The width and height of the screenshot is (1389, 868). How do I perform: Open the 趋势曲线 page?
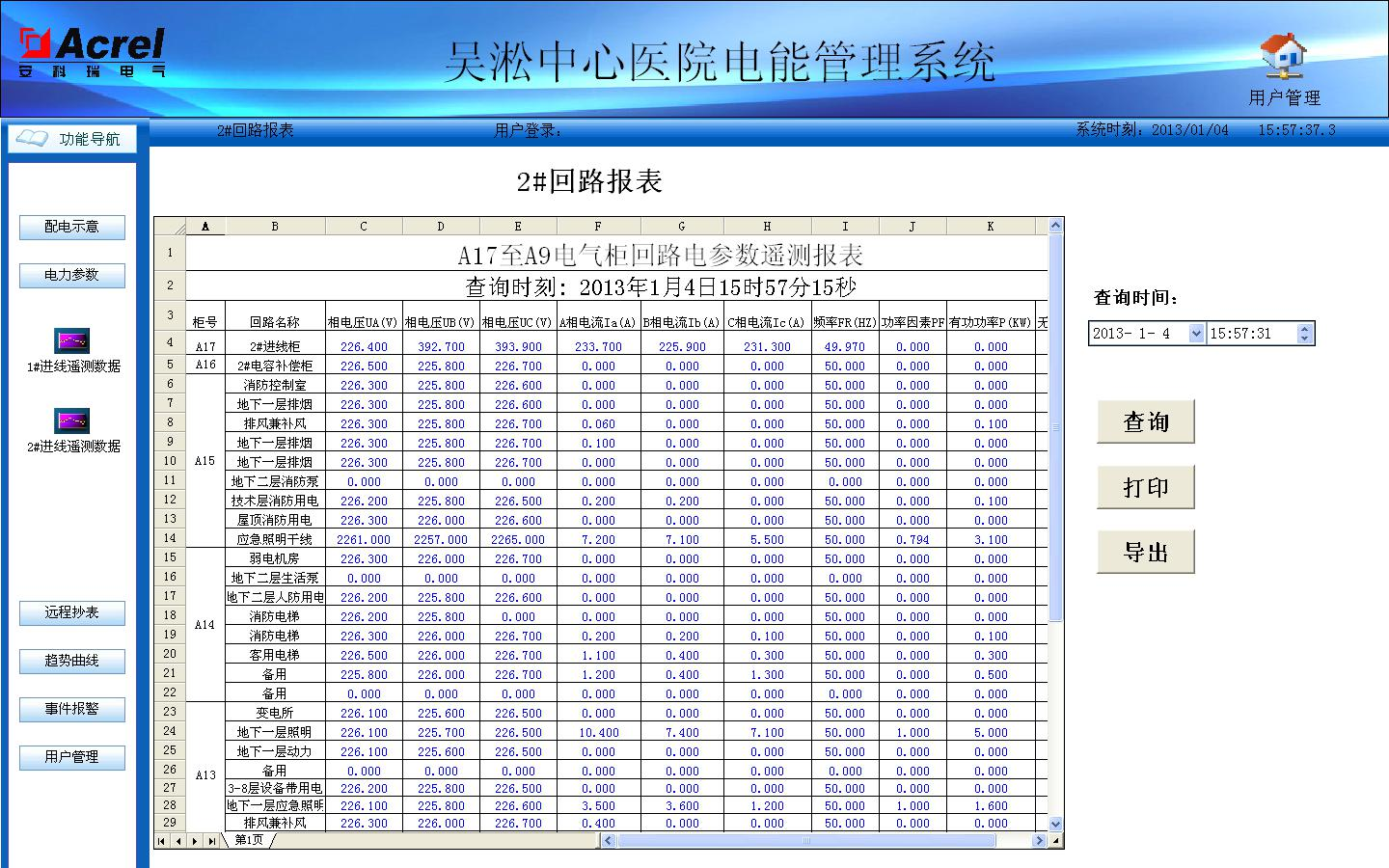[x=72, y=661]
